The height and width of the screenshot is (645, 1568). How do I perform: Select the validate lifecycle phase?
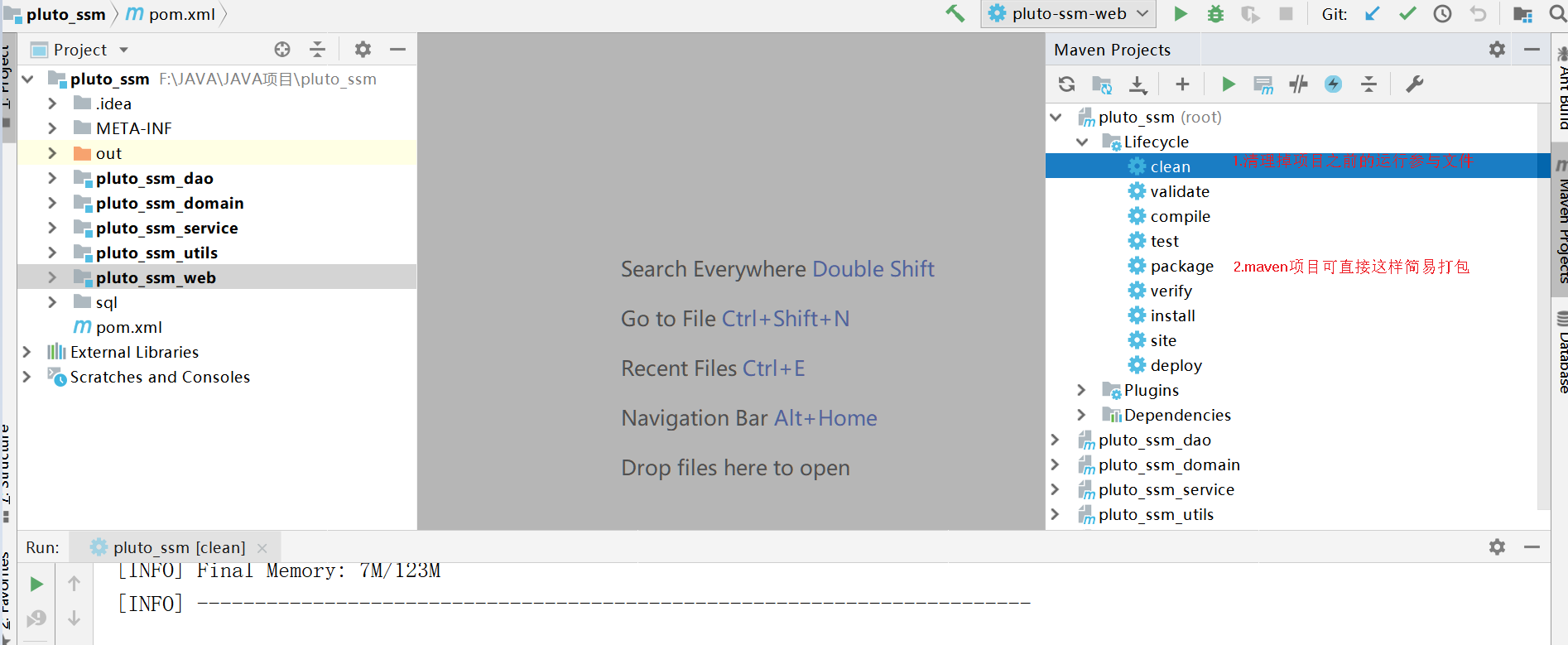[1180, 191]
